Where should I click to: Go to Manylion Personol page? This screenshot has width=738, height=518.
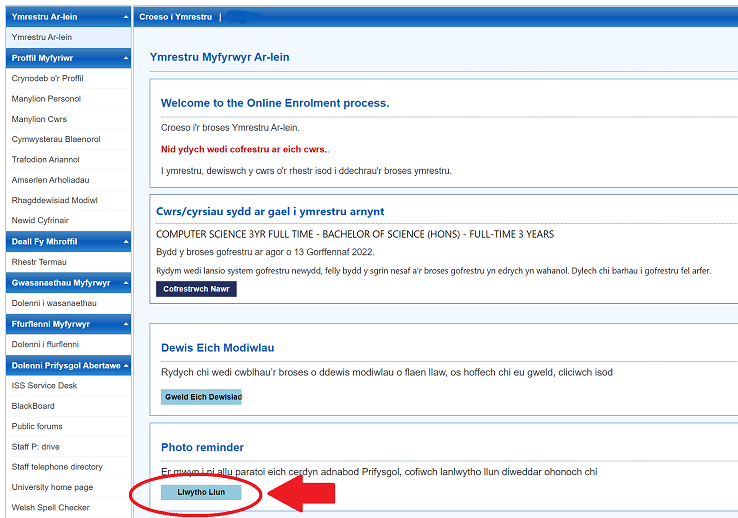pos(46,99)
